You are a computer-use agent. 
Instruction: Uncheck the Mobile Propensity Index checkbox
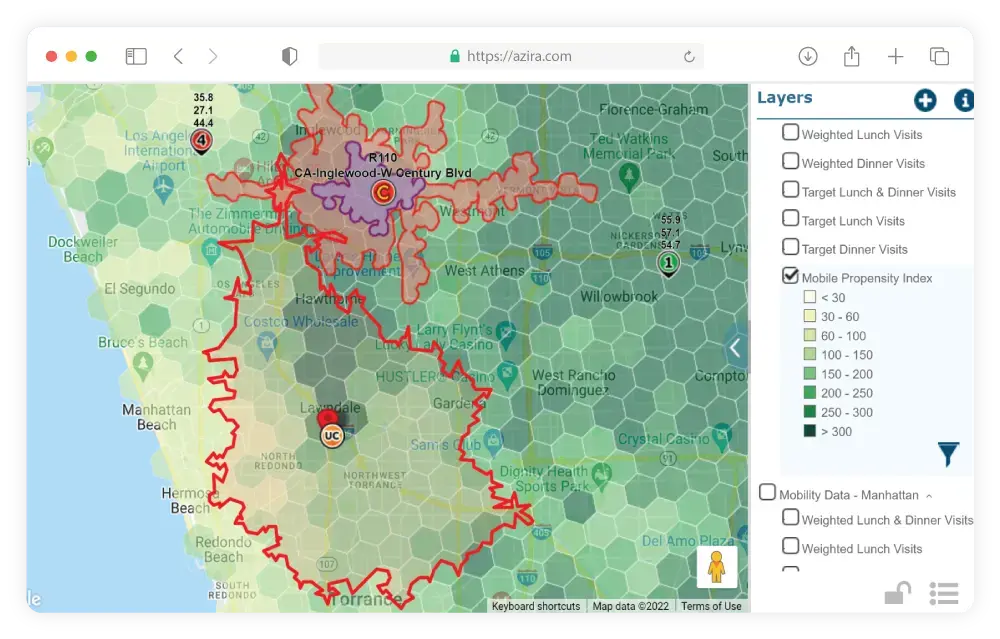coord(791,276)
